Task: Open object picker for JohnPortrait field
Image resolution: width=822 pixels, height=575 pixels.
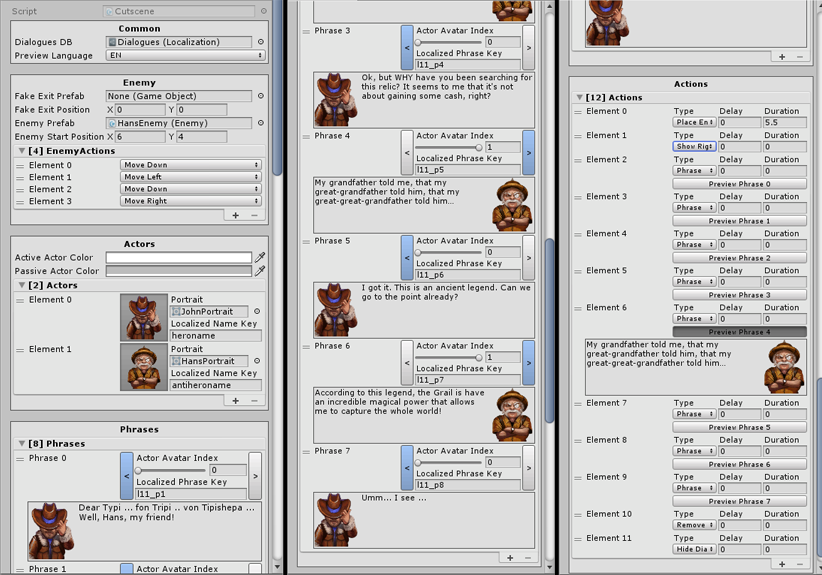Action: (x=257, y=311)
